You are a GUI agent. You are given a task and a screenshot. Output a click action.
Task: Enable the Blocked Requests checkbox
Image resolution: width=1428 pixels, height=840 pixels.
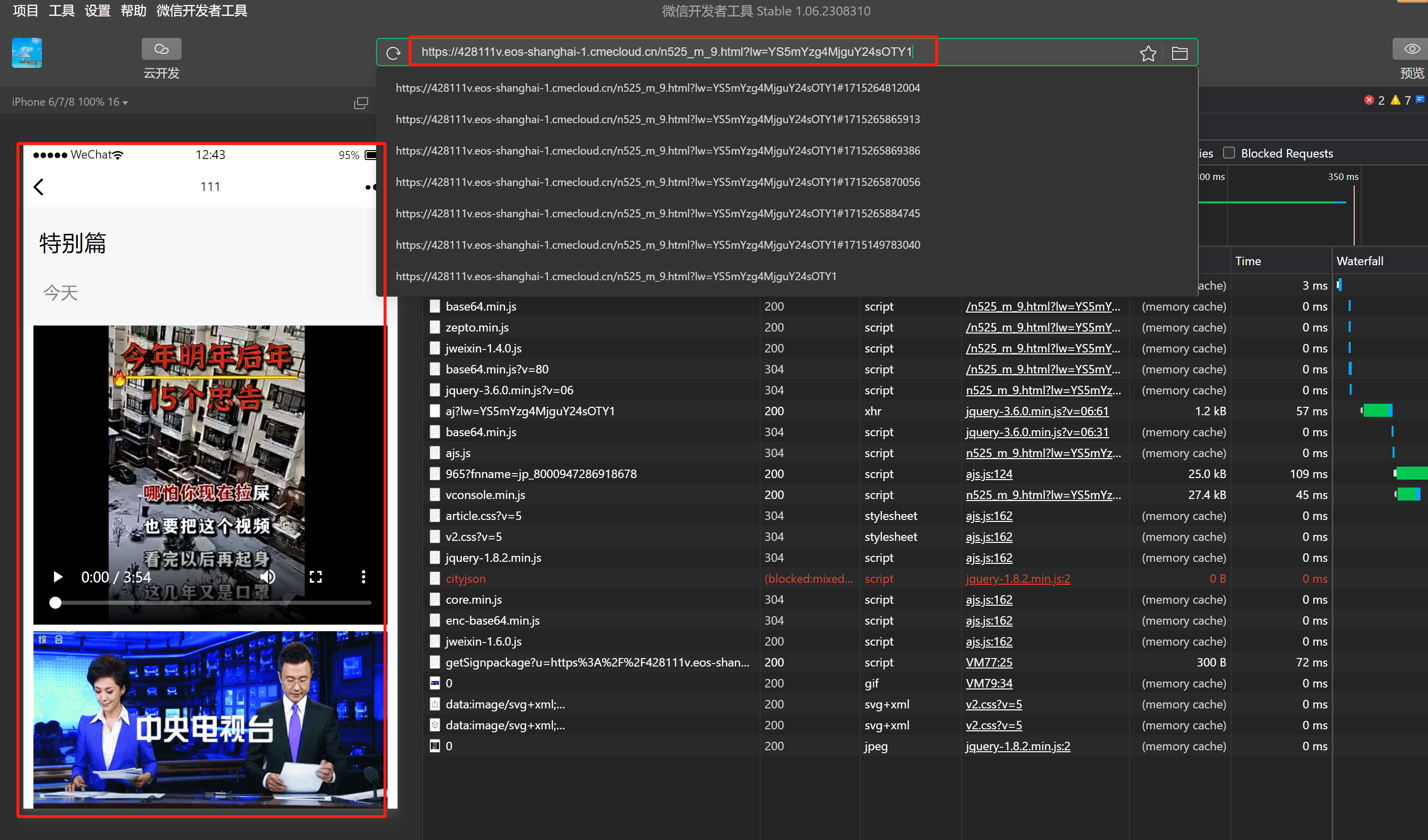coord(1228,153)
